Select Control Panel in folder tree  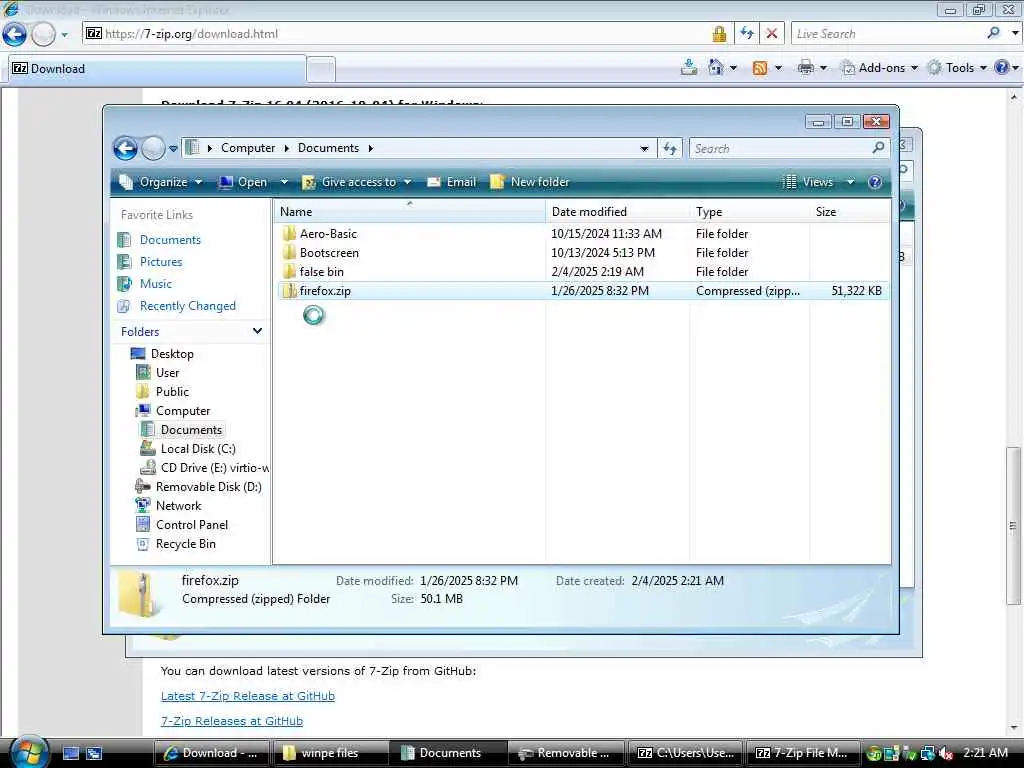(192, 524)
